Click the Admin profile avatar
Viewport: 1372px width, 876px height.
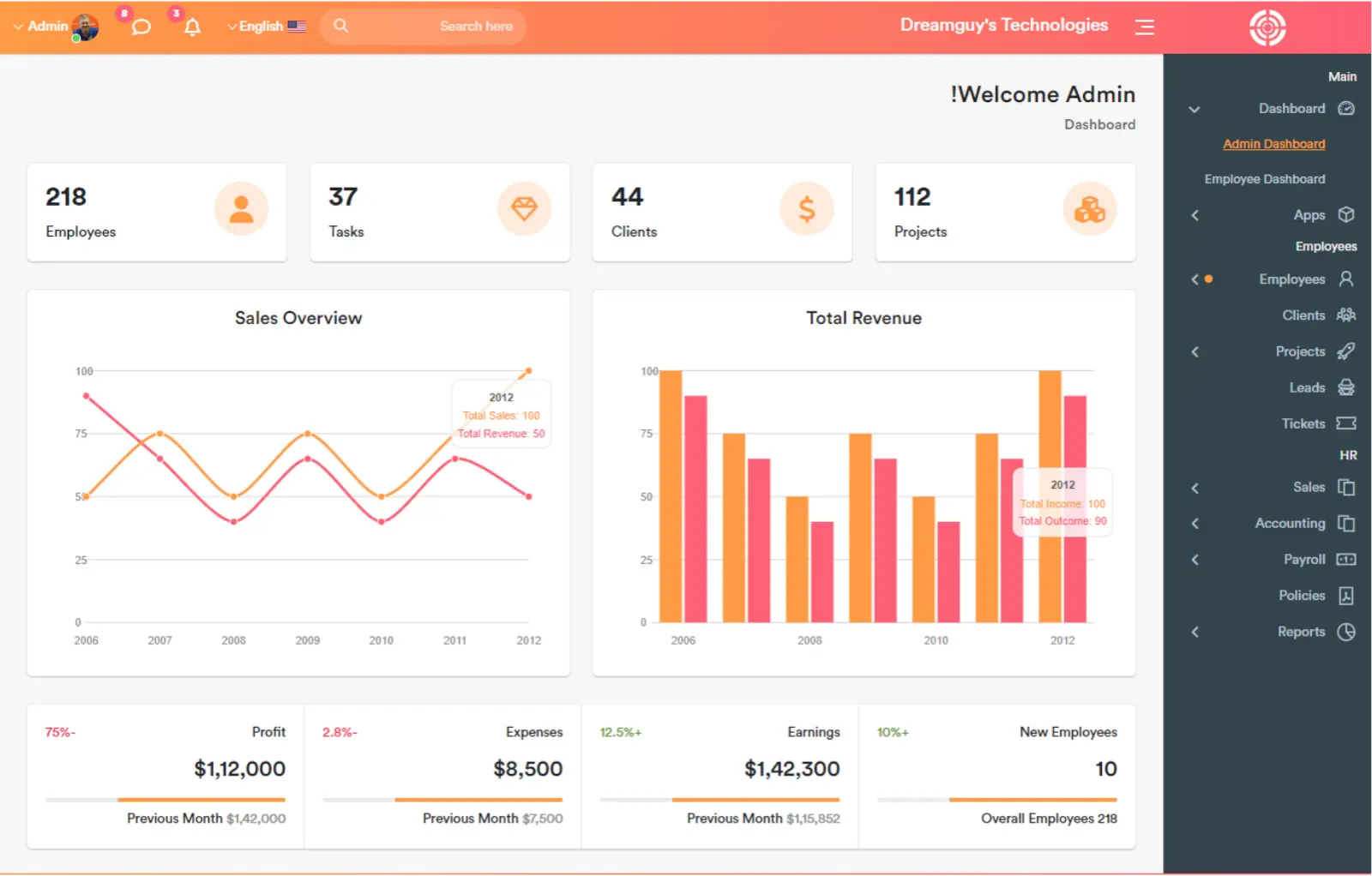point(85,27)
